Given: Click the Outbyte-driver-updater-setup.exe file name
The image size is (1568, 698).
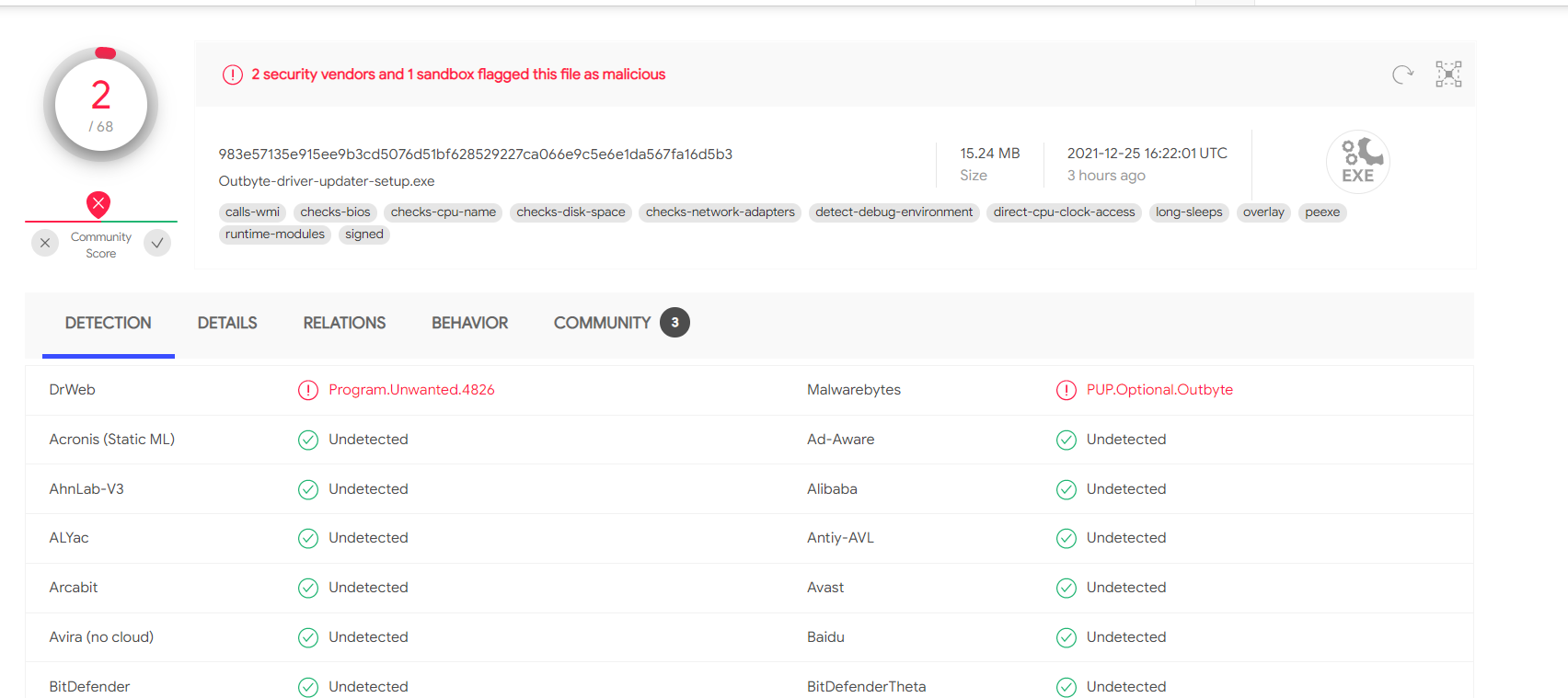Looking at the screenshot, I should pyautogui.click(x=327, y=182).
